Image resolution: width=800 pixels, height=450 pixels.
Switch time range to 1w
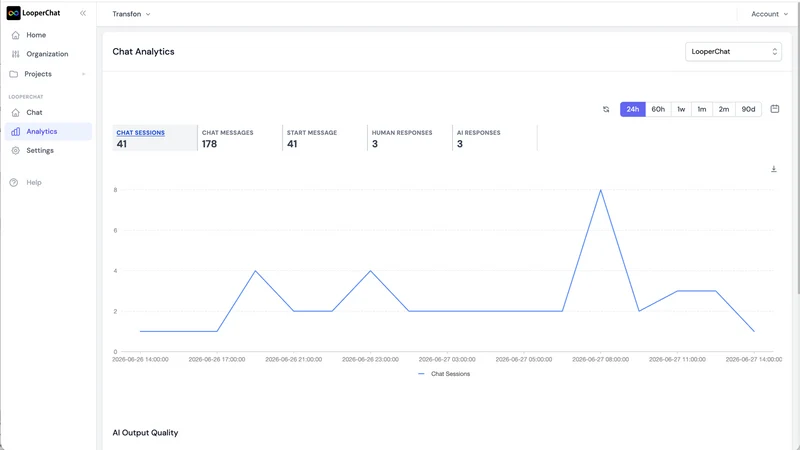coord(681,109)
